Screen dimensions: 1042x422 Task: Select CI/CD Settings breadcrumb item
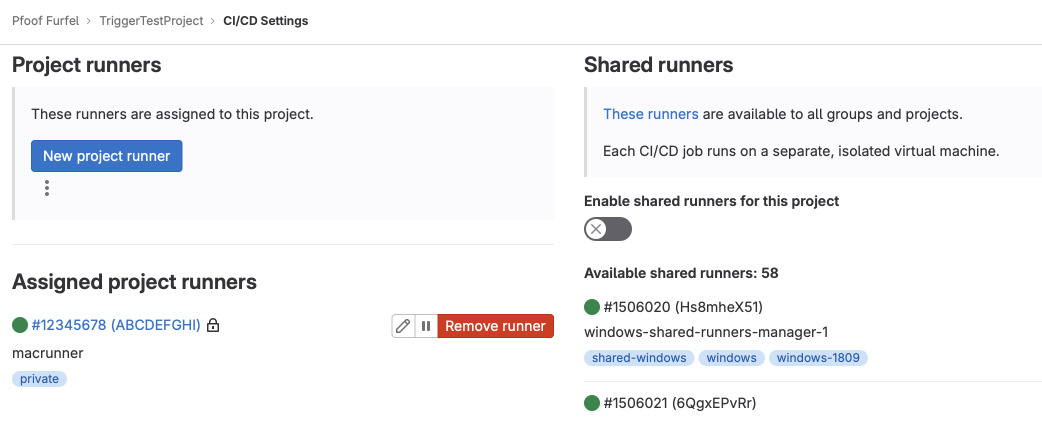265,20
